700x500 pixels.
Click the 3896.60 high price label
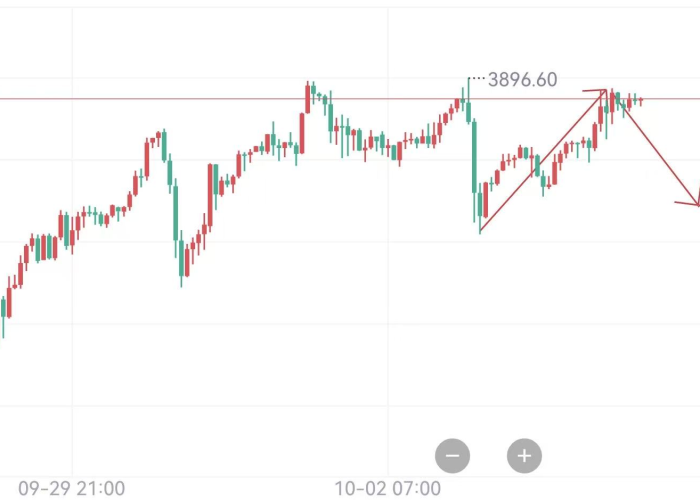tap(522, 80)
